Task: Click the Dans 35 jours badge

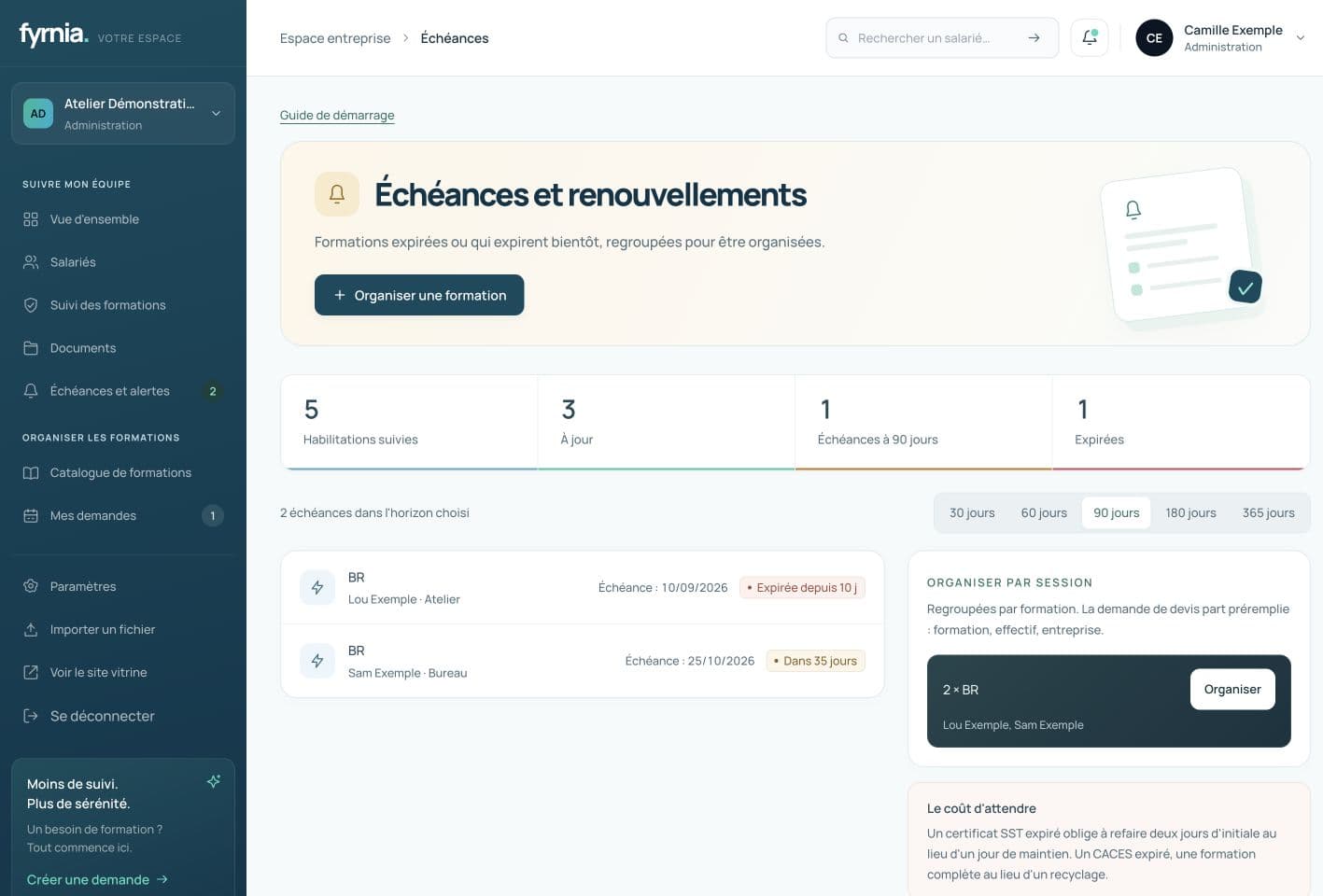Action: click(x=816, y=661)
